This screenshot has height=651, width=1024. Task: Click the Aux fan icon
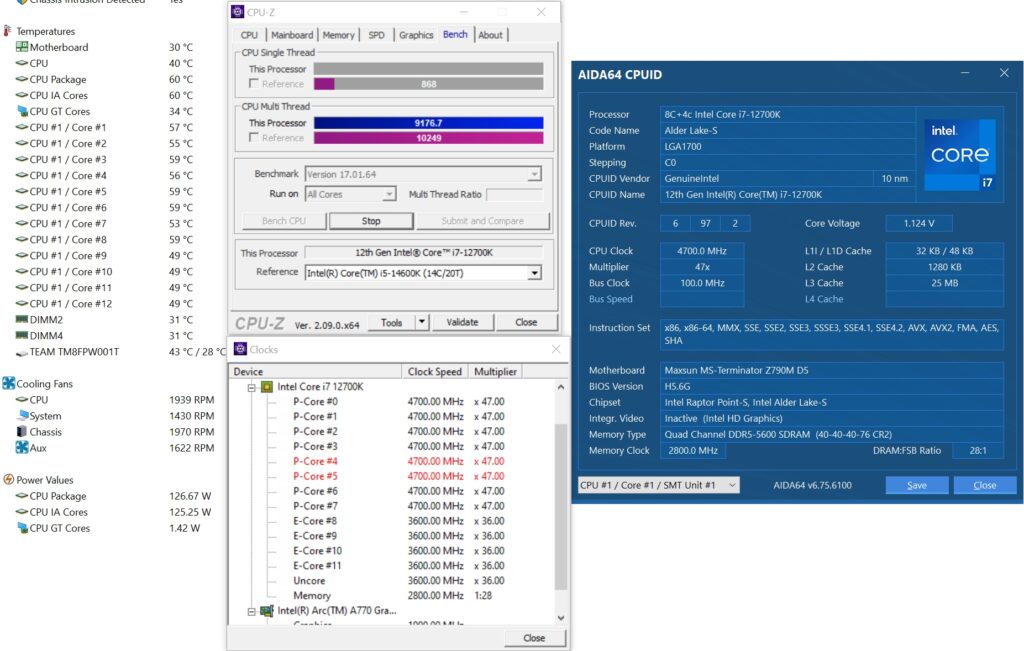pos(22,447)
